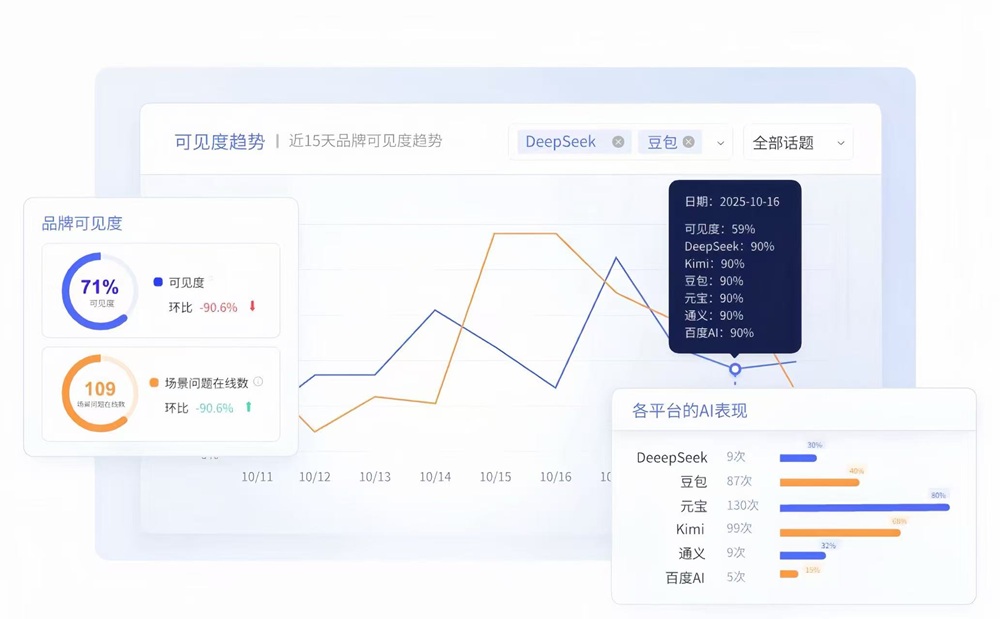The image size is (1000, 619).
Task: Click the 各平台的AI表现 panel title
Action: (x=689, y=411)
